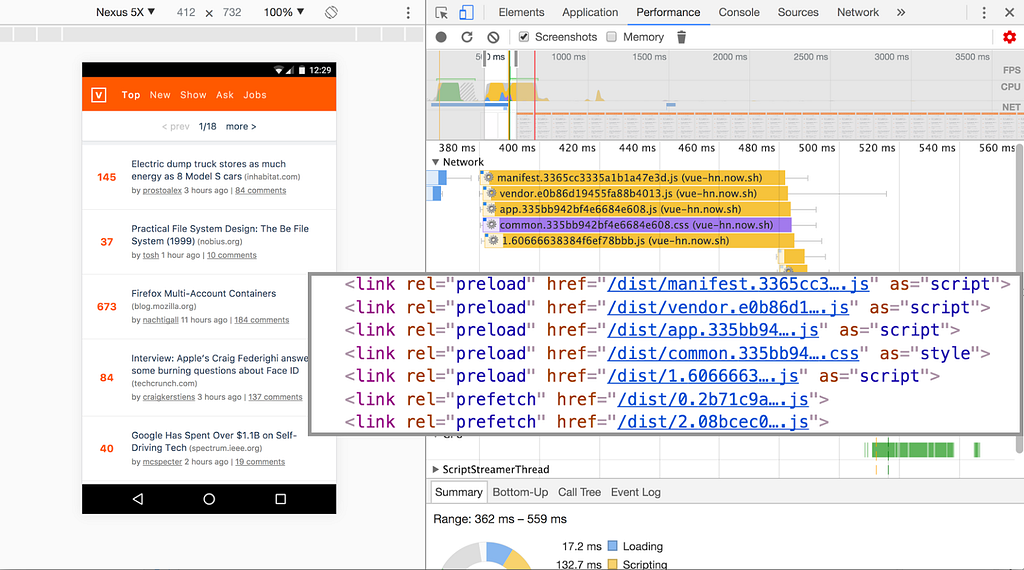Rotate the device orientation icon
Image resolution: width=1024 pixels, height=570 pixels.
[331, 12]
